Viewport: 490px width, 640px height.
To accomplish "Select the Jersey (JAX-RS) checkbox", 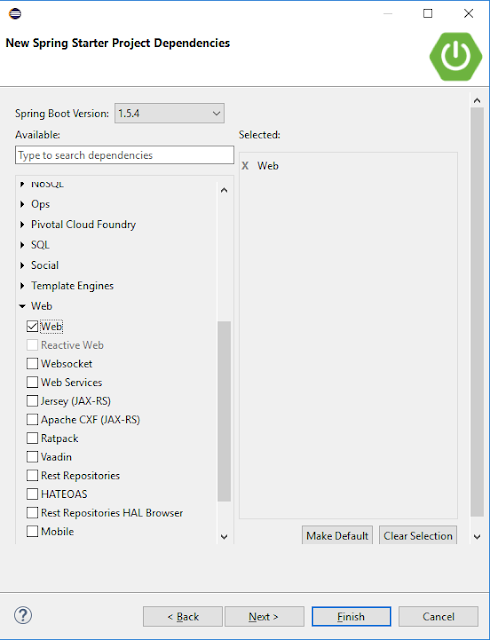I will click(32, 401).
